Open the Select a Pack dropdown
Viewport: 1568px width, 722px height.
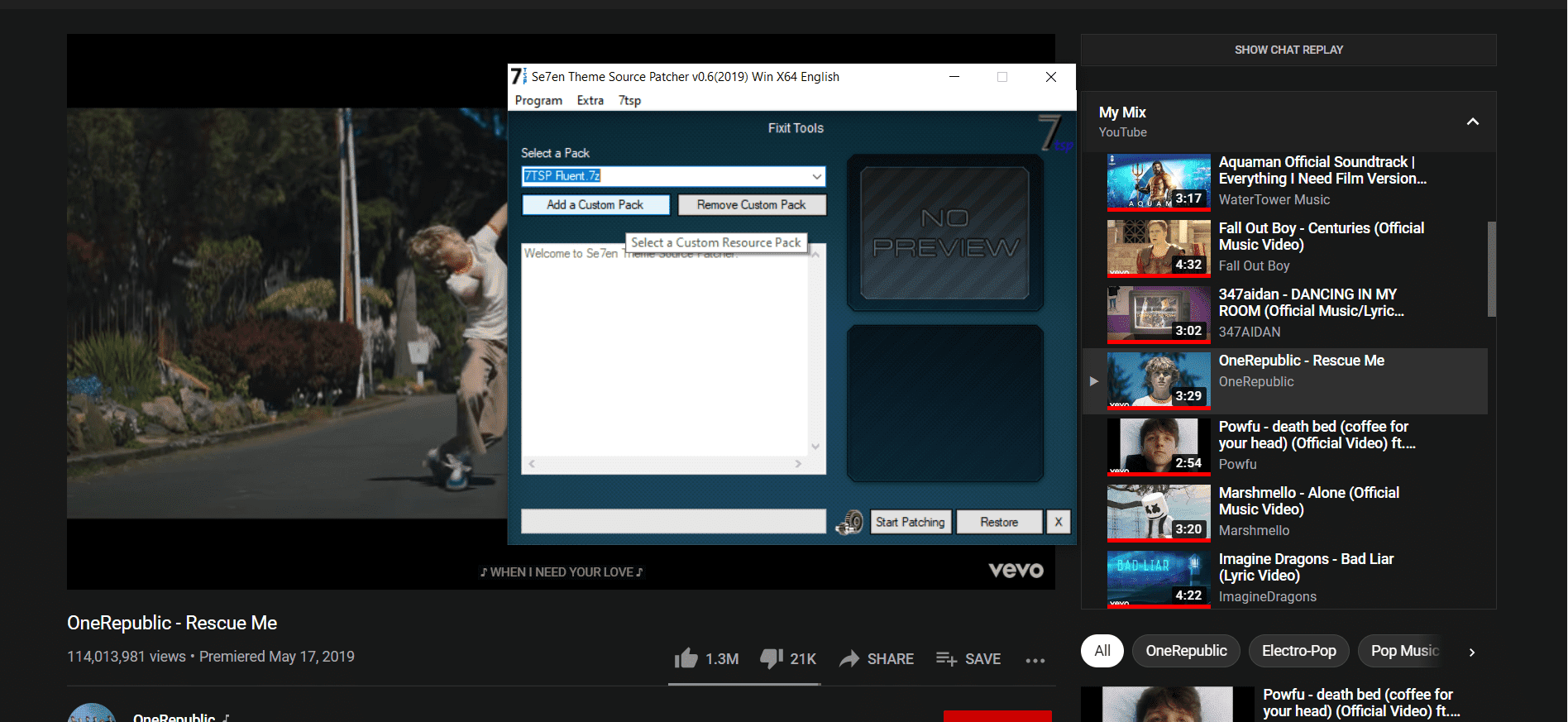673,176
